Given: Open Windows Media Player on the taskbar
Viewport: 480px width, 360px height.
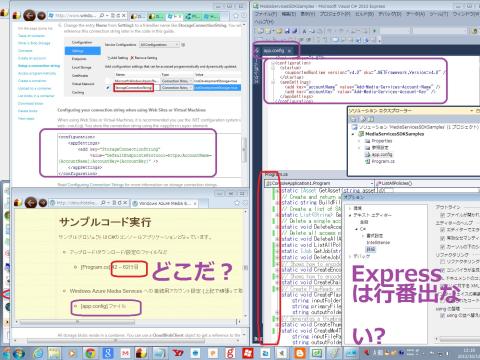Looking at the screenshot, I should [72, 353].
